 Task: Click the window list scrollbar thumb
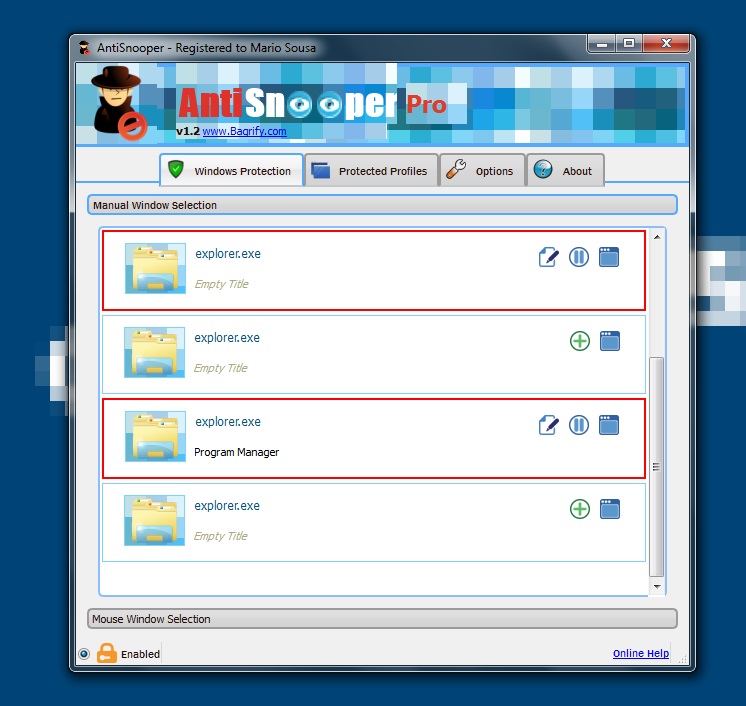[x=657, y=467]
